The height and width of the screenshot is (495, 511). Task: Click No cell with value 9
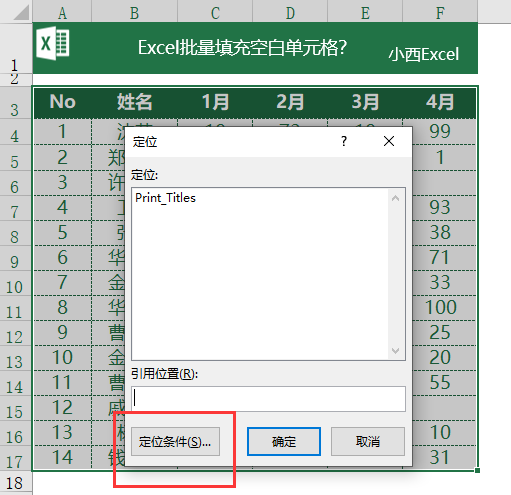(62, 333)
